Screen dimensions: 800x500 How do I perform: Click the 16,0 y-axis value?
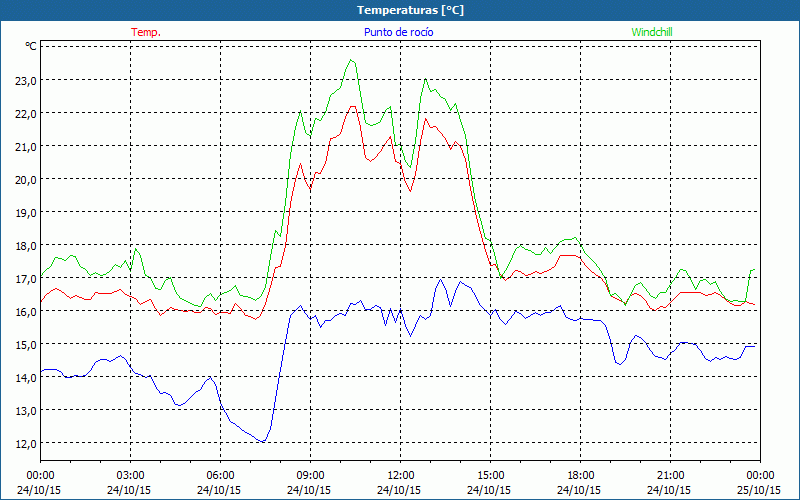coord(27,312)
